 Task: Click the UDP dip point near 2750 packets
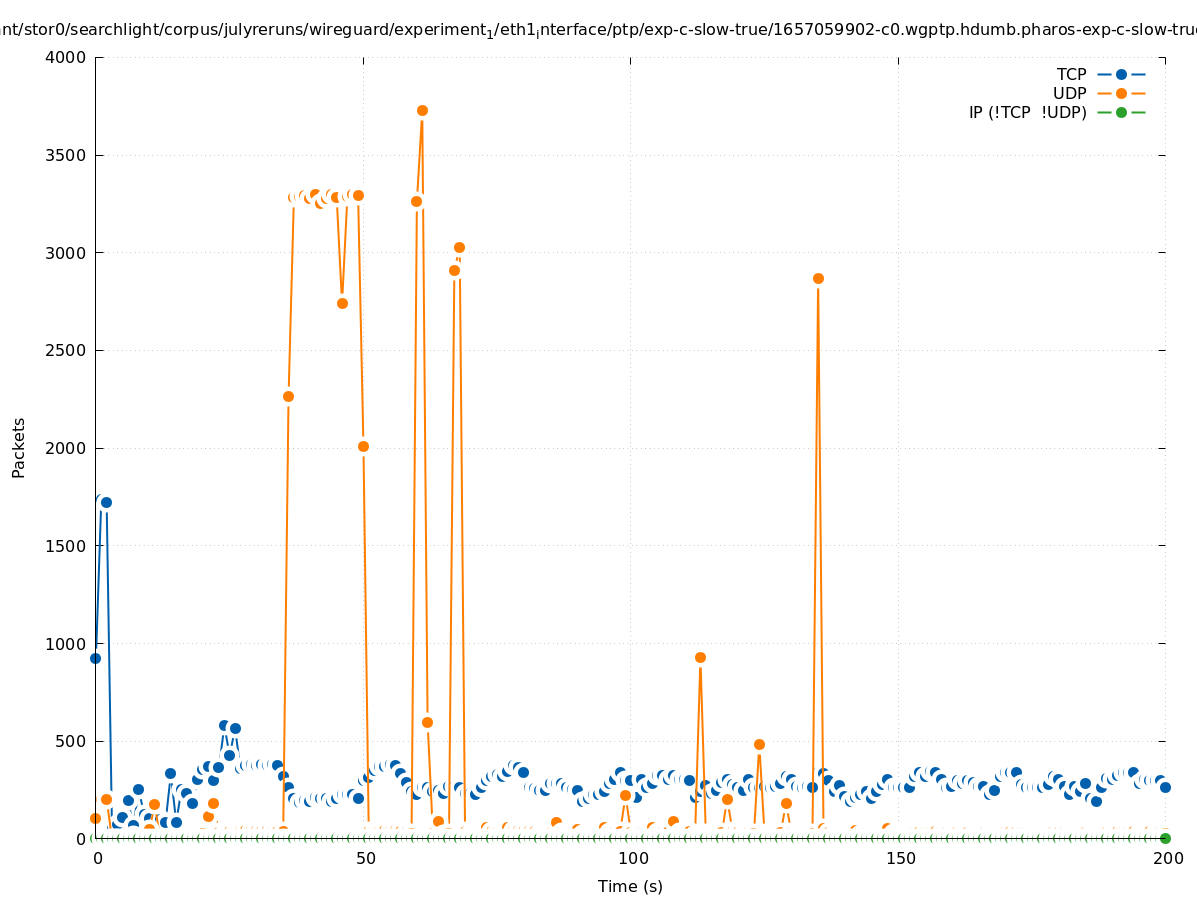coord(342,303)
